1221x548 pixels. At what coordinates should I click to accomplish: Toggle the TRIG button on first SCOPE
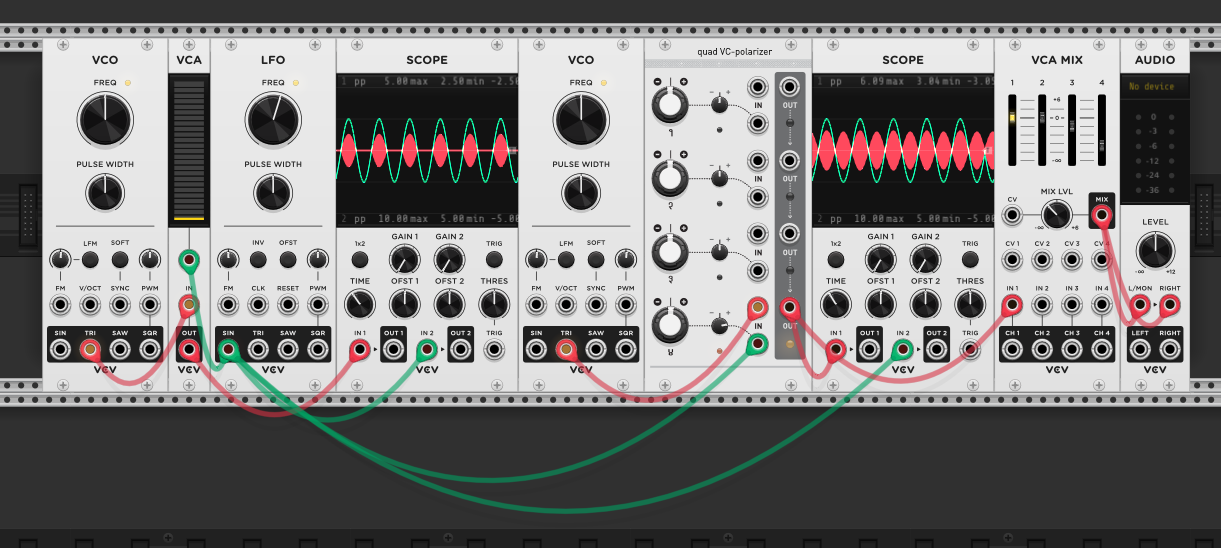pyautogui.click(x=495, y=260)
